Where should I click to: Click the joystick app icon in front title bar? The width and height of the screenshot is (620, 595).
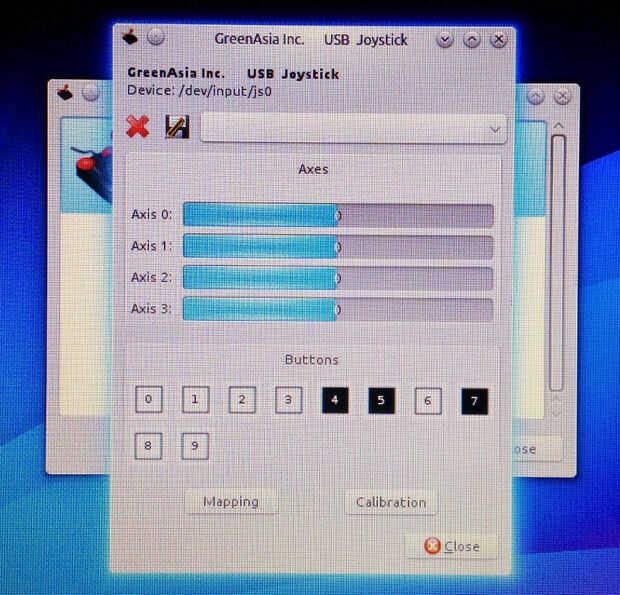130,37
